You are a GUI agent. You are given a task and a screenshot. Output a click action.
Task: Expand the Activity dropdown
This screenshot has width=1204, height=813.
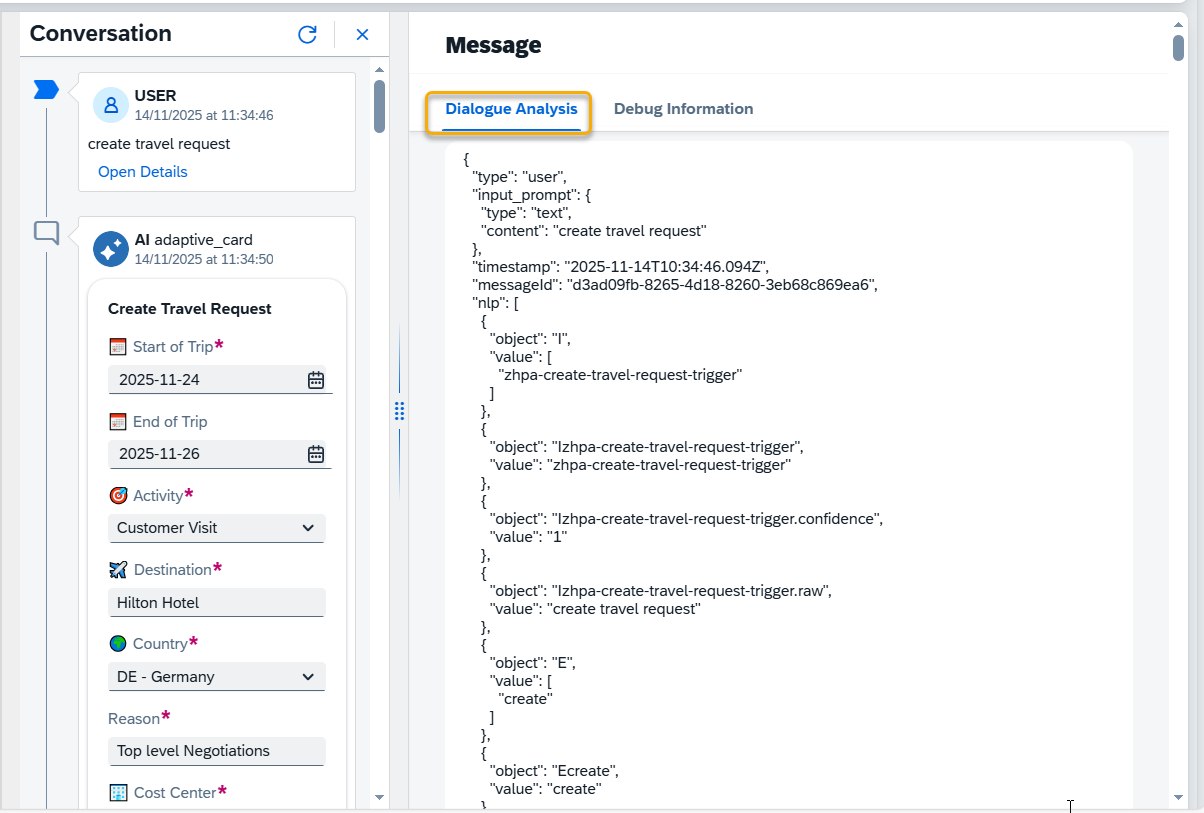pyautogui.click(x=307, y=528)
